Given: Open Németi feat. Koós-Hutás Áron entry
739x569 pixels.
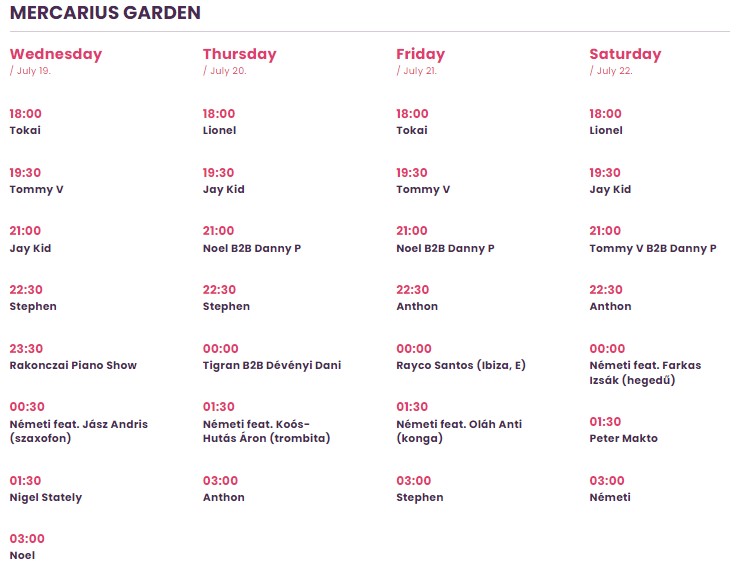Looking at the screenshot, I should point(266,431).
